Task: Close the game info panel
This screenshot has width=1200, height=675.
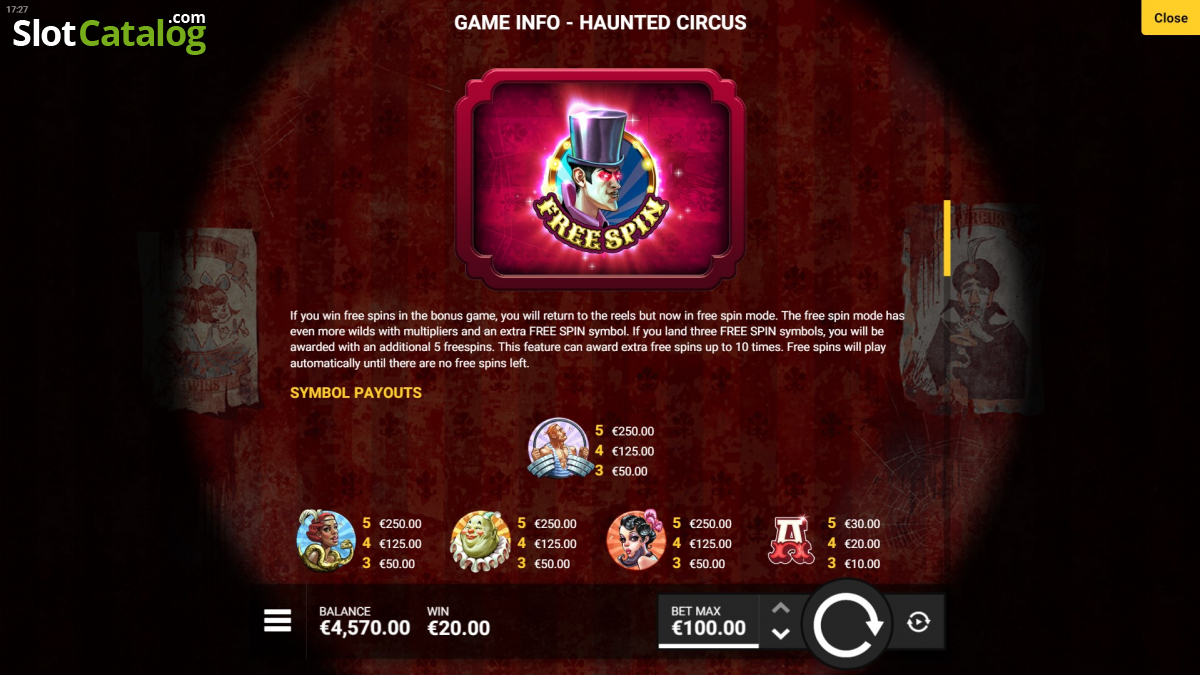Action: pyautogui.click(x=1170, y=18)
